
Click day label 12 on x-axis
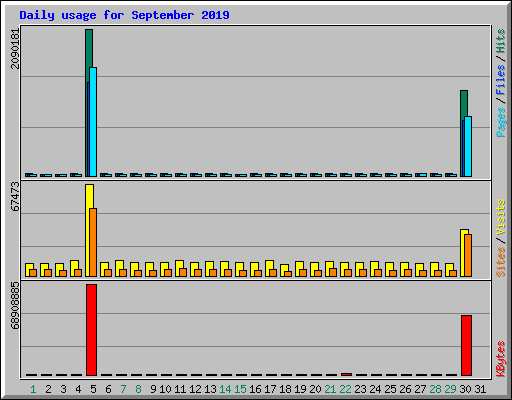pos(195,389)
